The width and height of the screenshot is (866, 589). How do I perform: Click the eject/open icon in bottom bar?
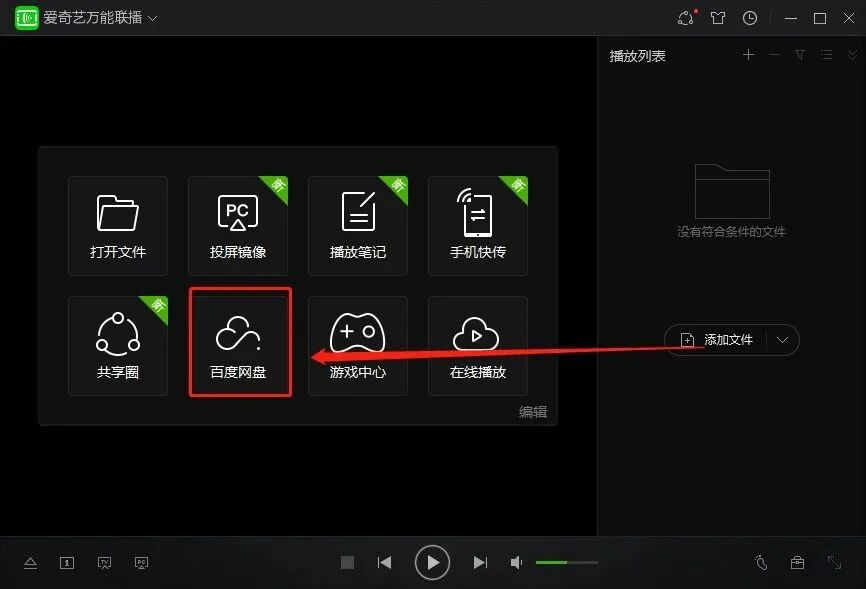pyautogui.click(x=30, y=563)
